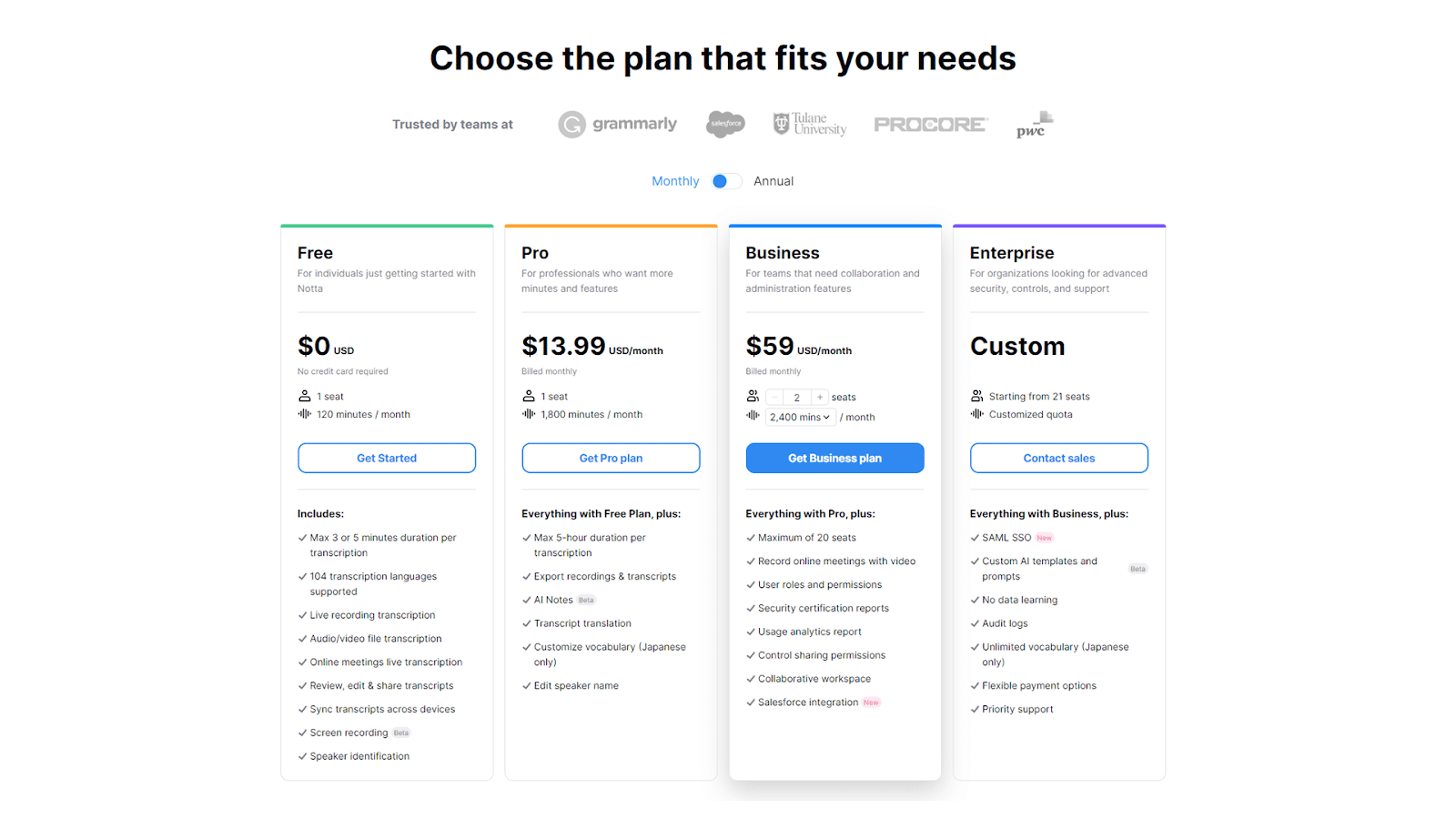The height and width of the screenshot is (819, 1456).
Task: Click the single seat icon under Pro plan
Action: [529, 395]
